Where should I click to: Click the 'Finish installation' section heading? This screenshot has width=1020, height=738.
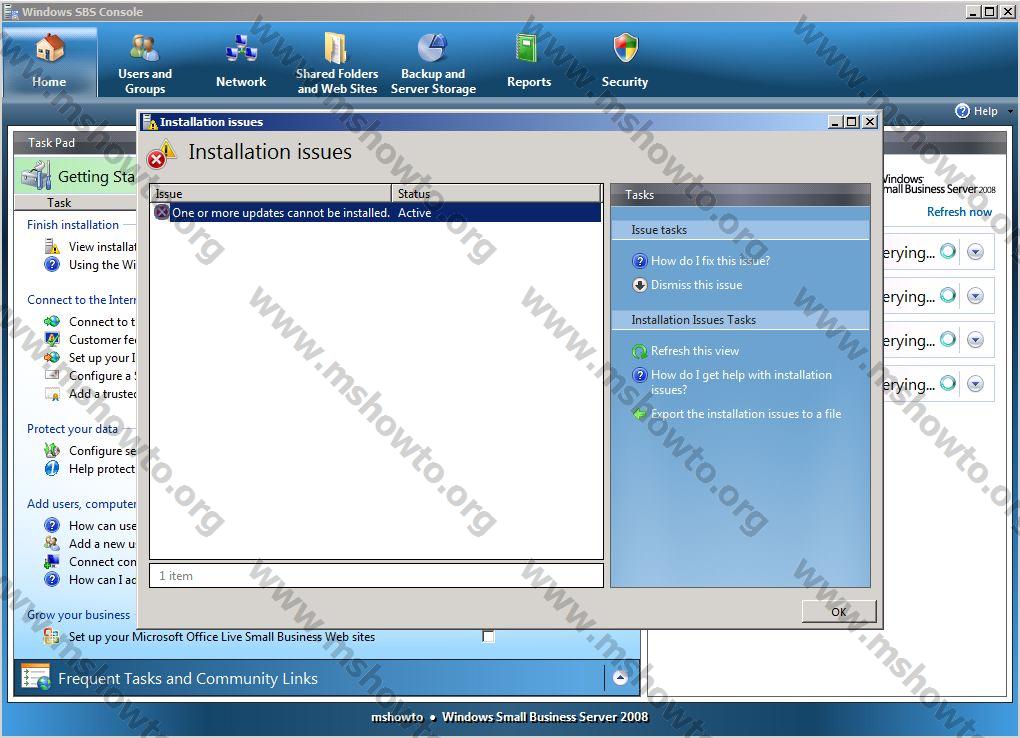[x=73, y=225]
